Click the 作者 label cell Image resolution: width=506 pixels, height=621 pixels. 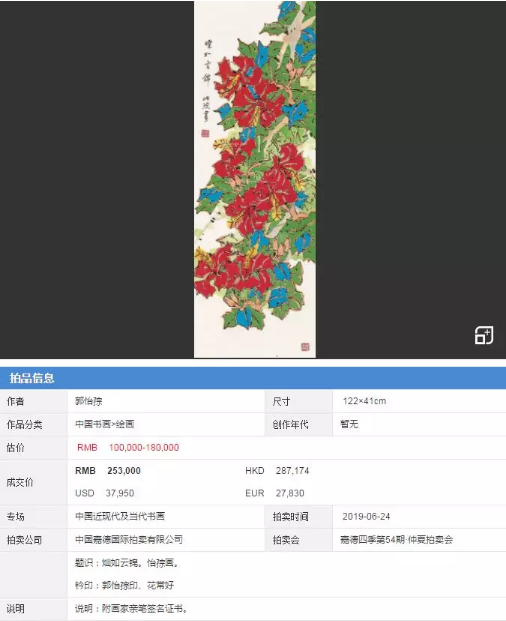click(34, 401)
